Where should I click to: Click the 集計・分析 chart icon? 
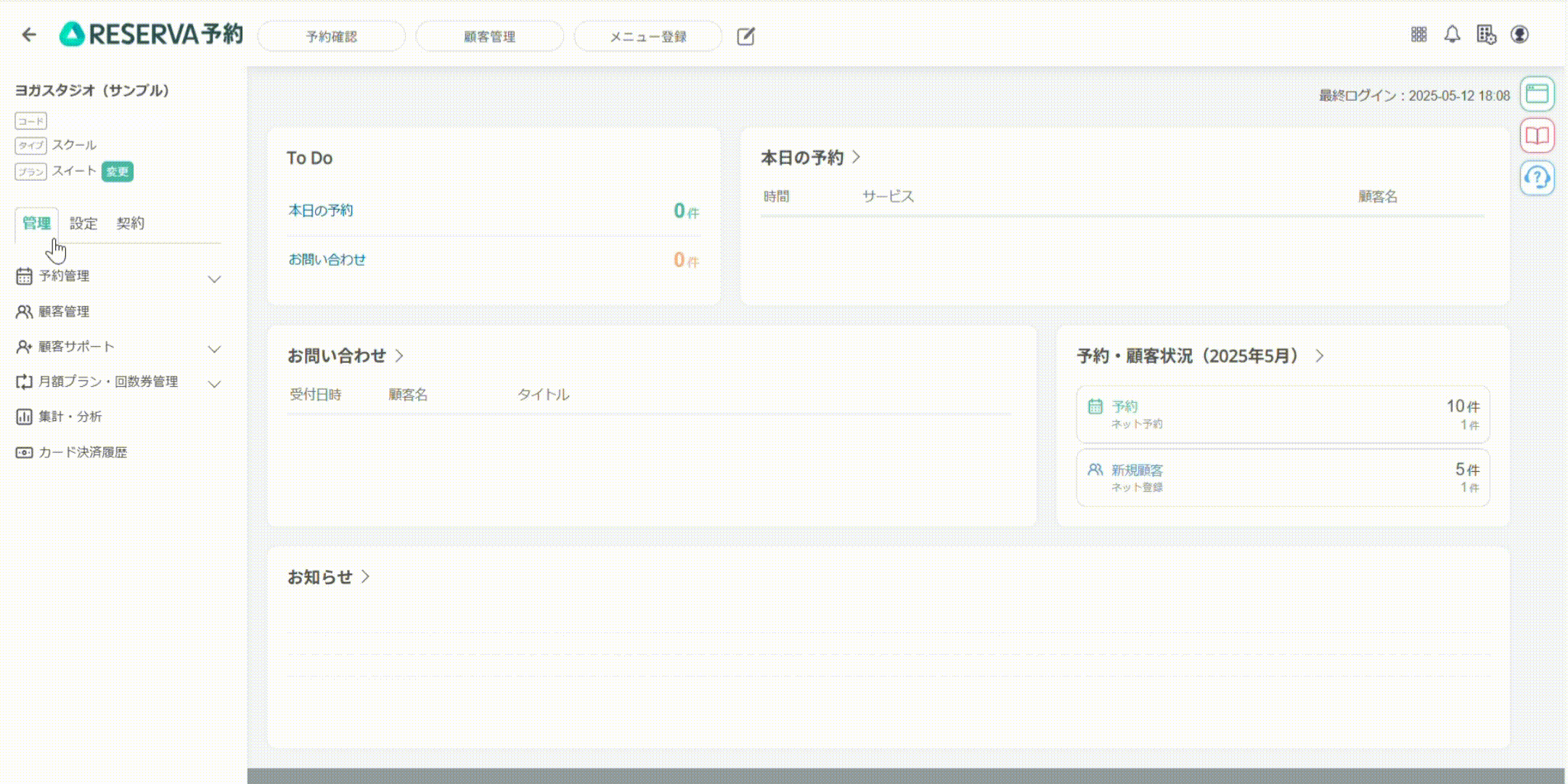coord(24,417)
